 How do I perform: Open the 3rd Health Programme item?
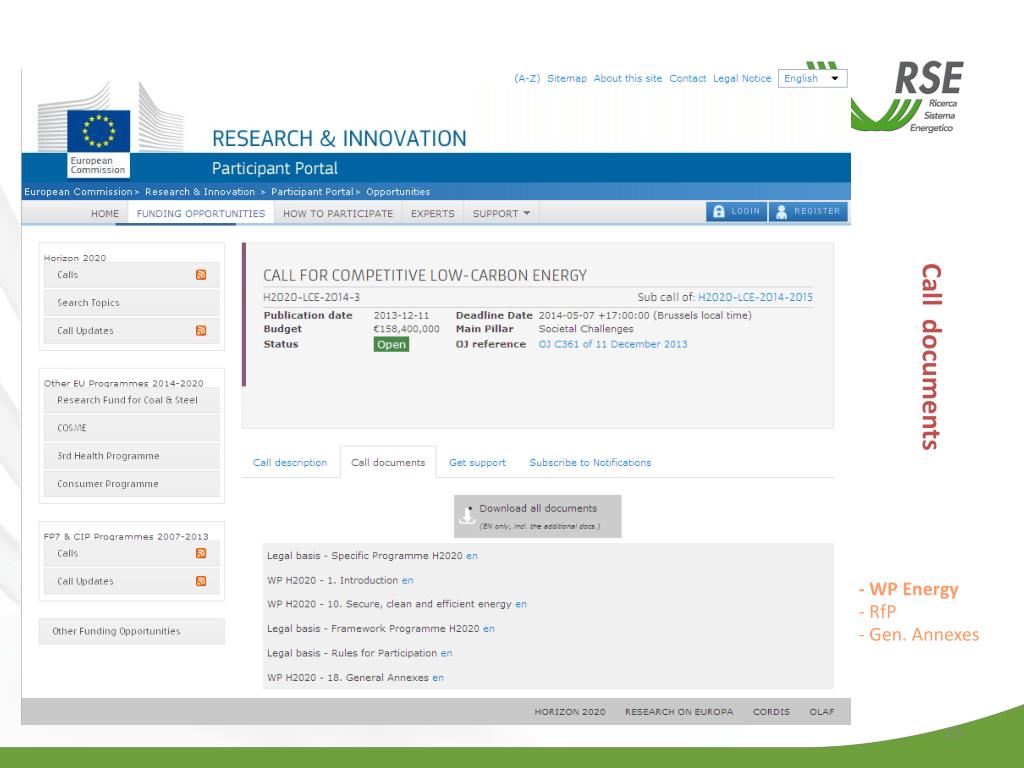pos(131,456)
